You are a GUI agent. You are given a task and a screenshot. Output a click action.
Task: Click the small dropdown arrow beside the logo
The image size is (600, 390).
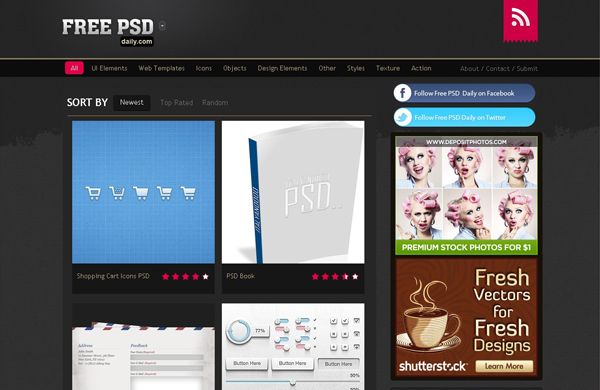tap(162, 26)
